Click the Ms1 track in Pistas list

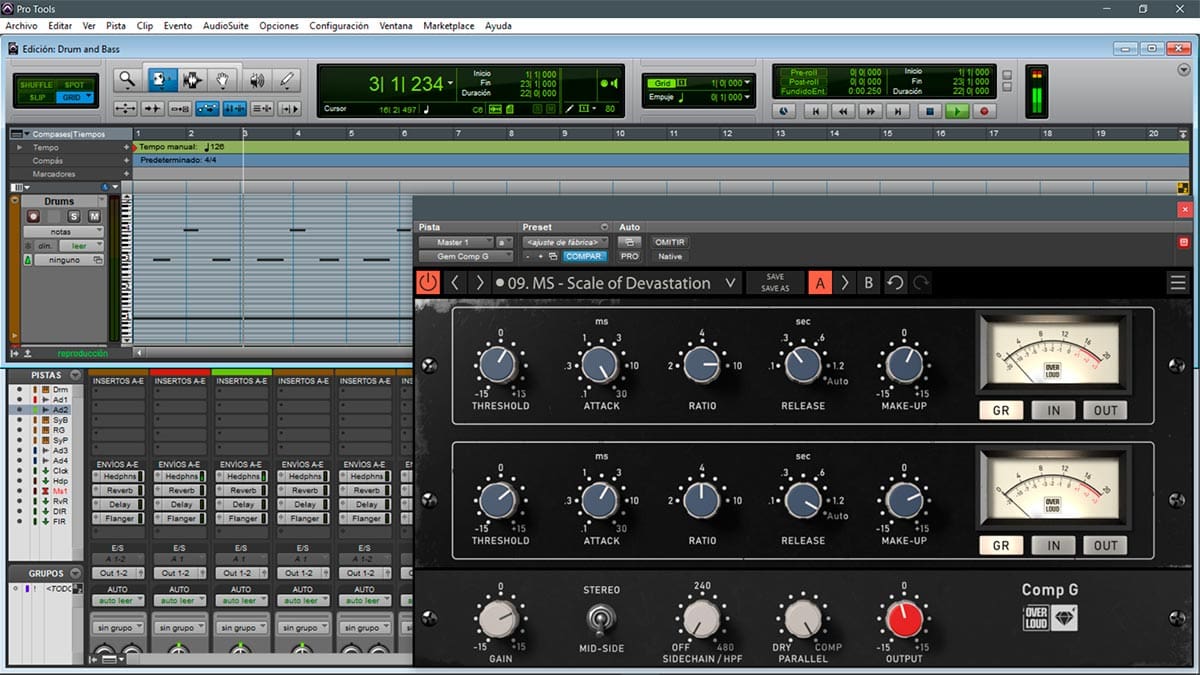coord(61,491)
